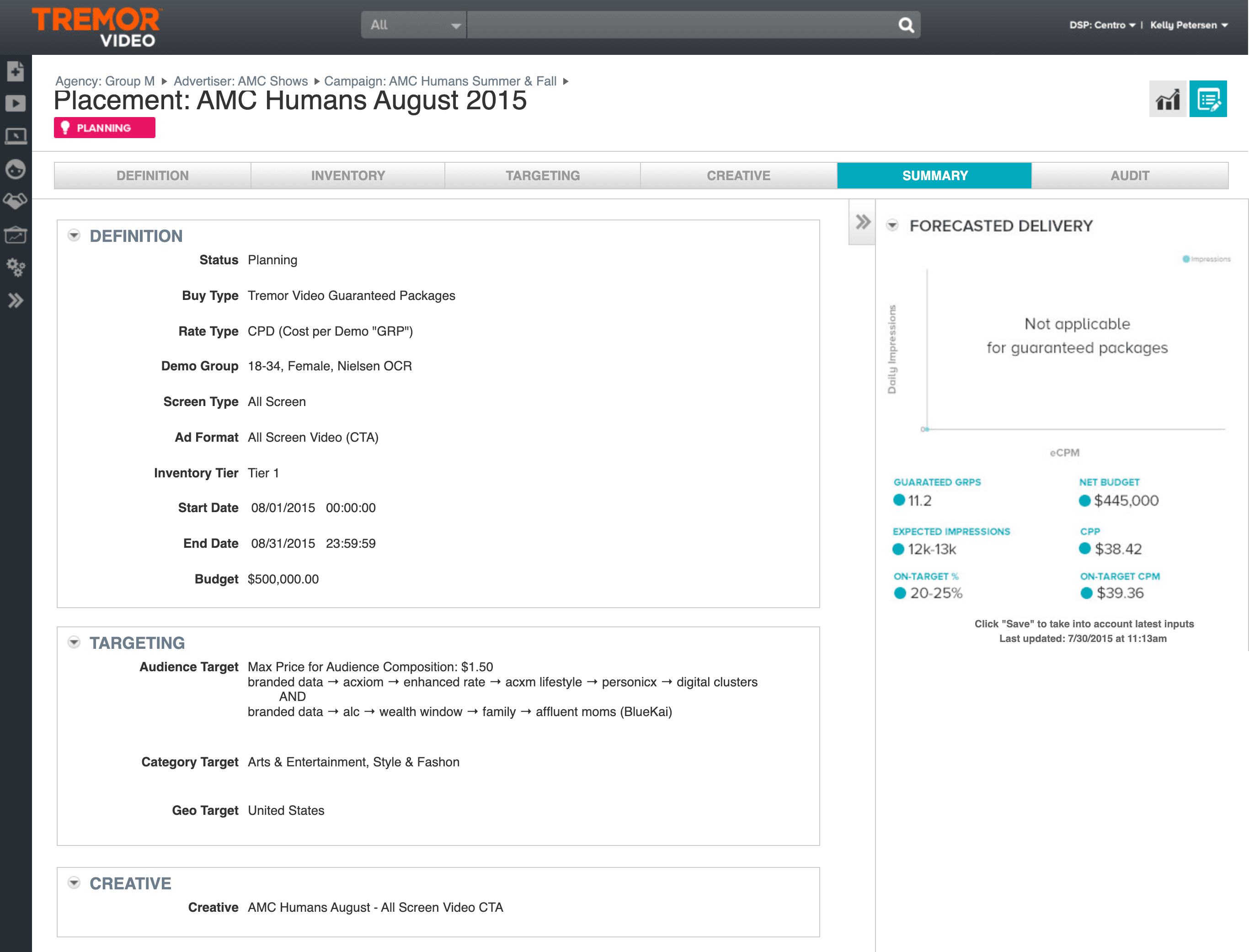
Task: Click the CPP value $38.42
Action: click(x=1118, y=549)
